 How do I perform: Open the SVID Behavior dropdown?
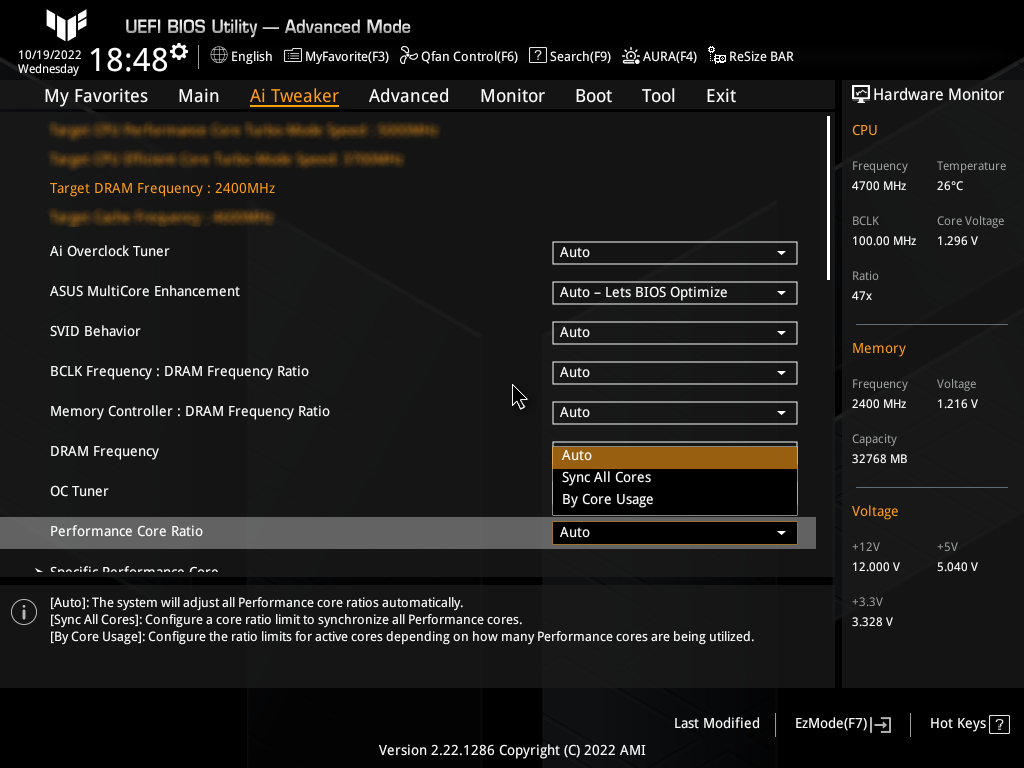[x=674, y=332]
